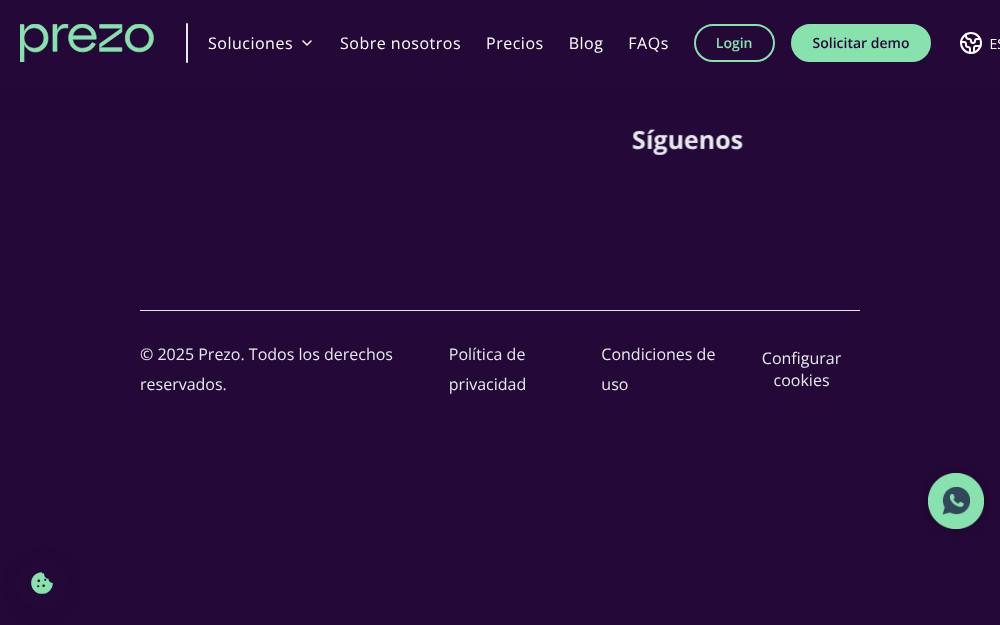Open WhatsApp chat floating button
The width and height of the screenshot is (1000, 625).
pos(955,501)
